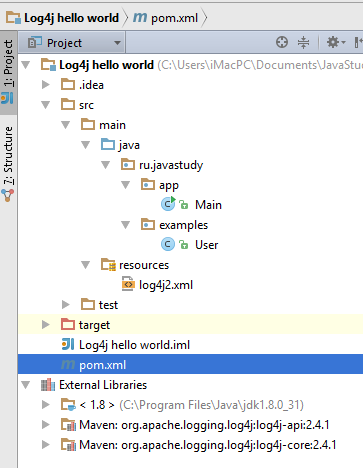This screenshot has height=468, width=363.
Task: Collapse the Log4j hello world root node
Action: coord(26,65)
